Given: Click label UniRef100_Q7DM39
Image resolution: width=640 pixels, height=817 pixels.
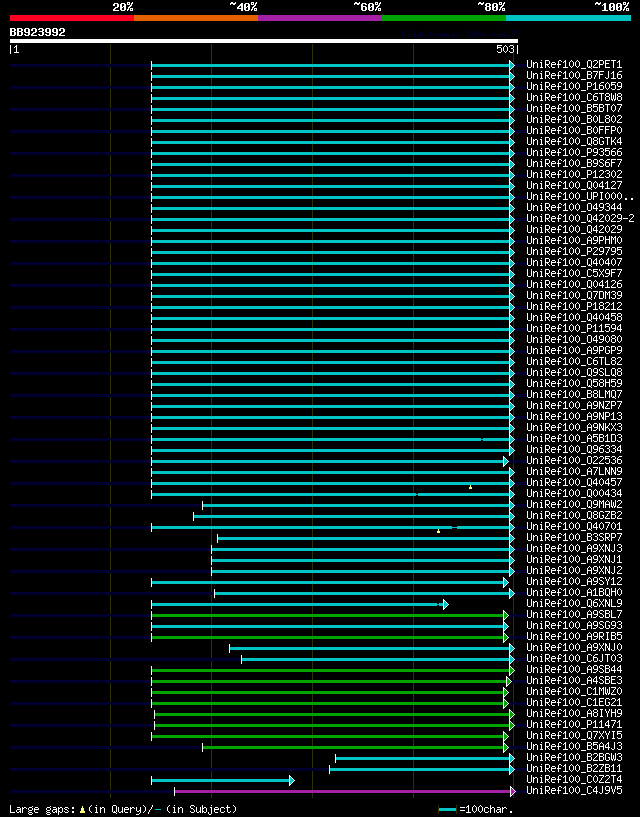Looking at the screenshot, I should (x=574, y=295).
